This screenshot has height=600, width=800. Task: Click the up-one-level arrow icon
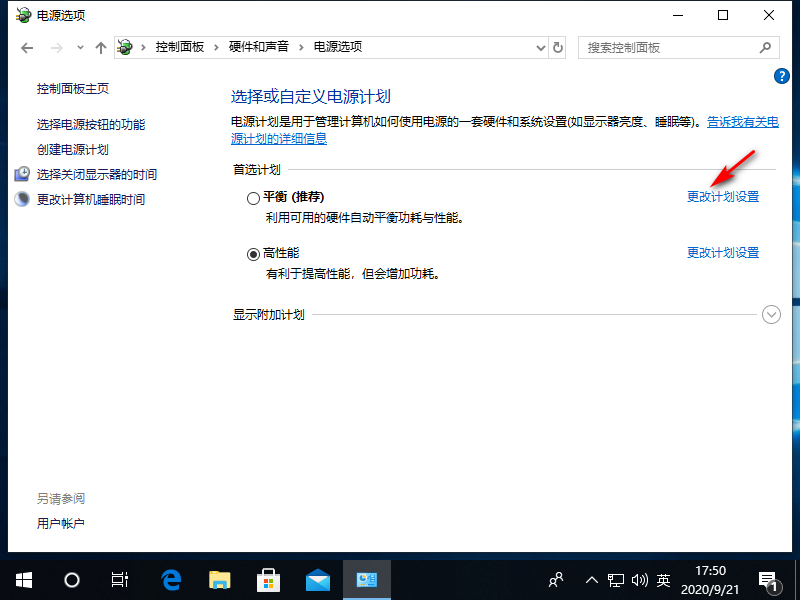[100, 47]
